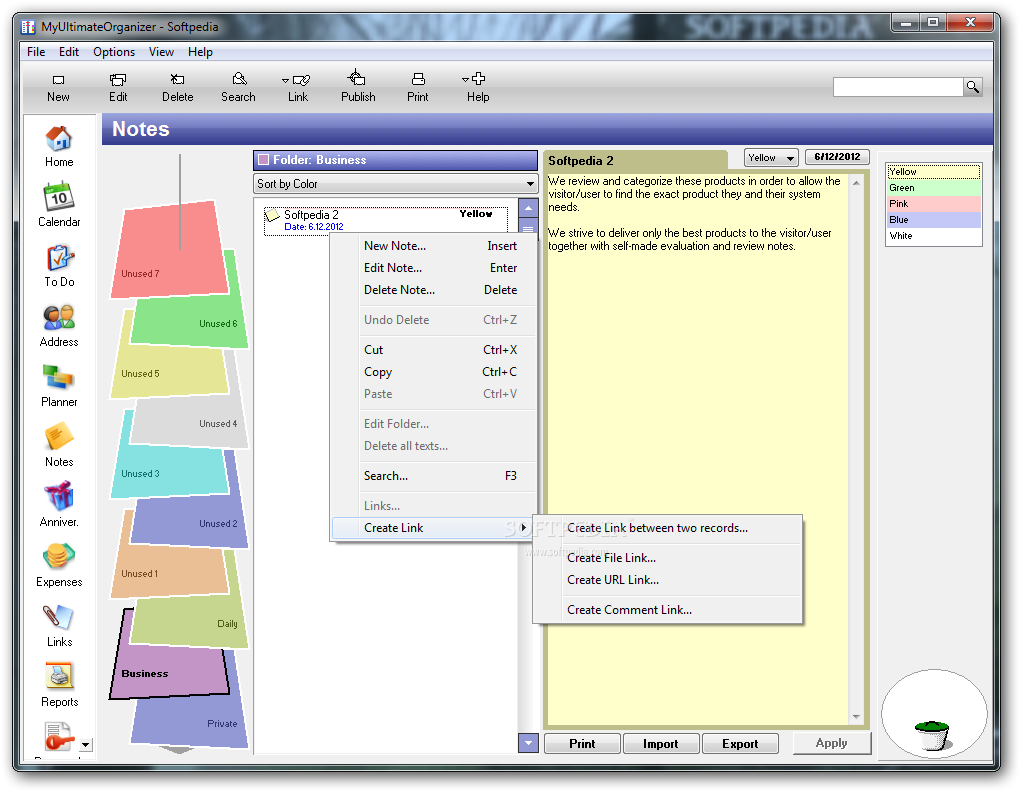Click the top search input field

point(898,87)
